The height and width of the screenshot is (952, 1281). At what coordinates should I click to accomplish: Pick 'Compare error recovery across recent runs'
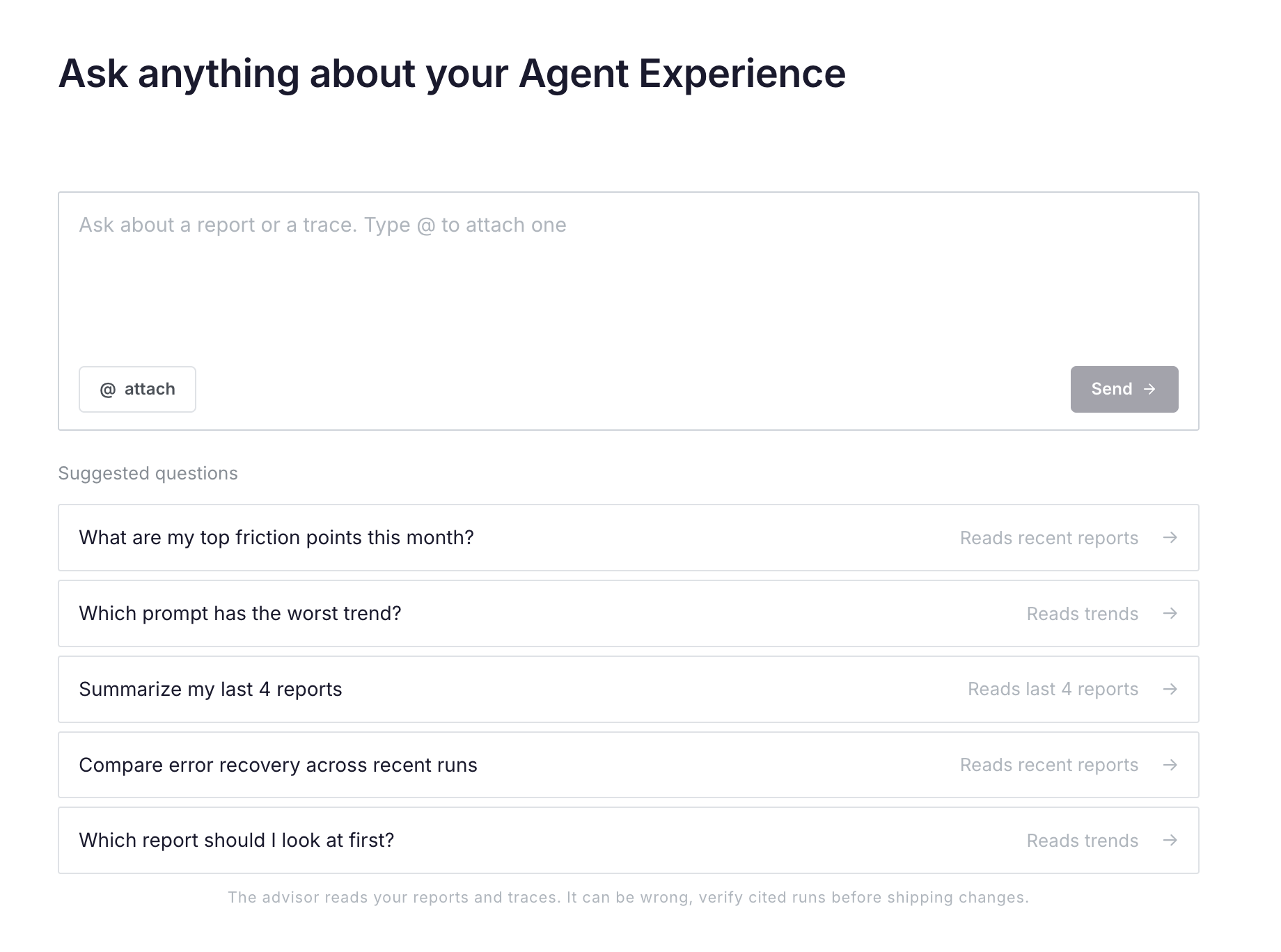point(628,765)
